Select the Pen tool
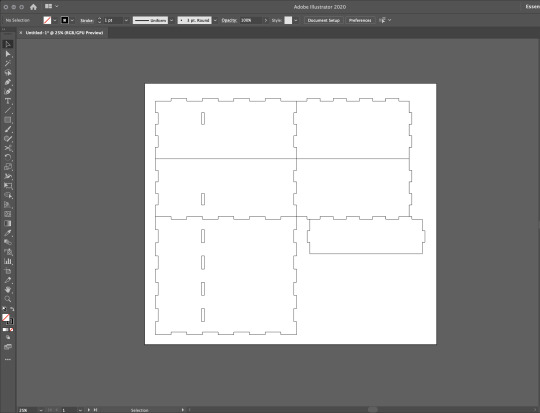Screen dimensions: 540x413 (x=8, y=82)
